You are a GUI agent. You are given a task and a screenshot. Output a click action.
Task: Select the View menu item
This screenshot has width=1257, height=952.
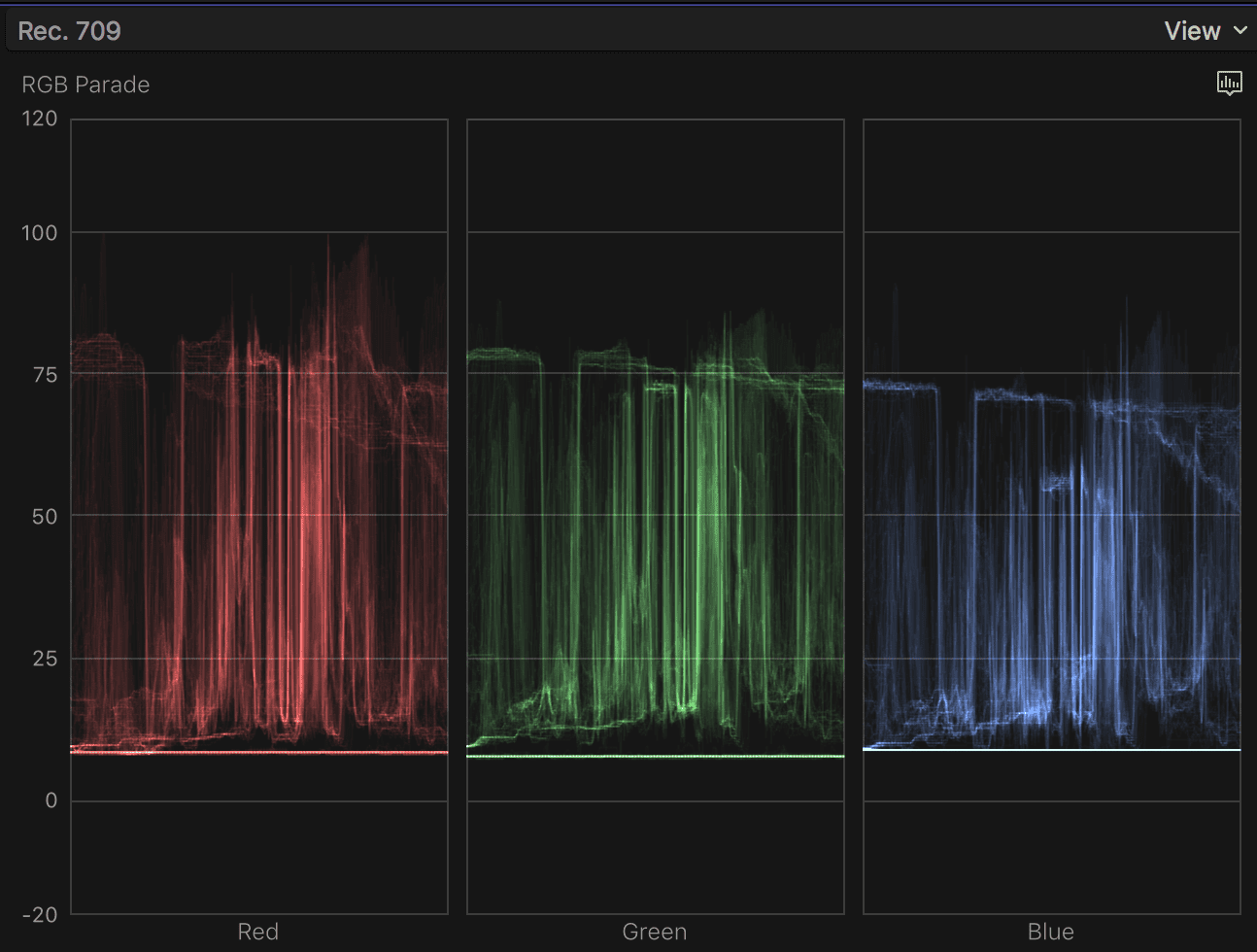click(x=1192, y=30)
